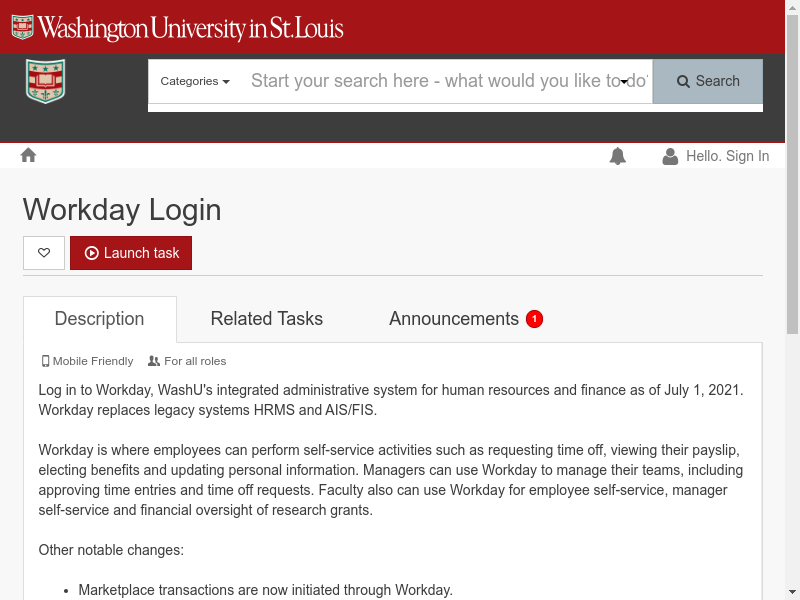Click Hello. Sign In link
The height and width of the screenshot is (600, 800).
[728, 156]
